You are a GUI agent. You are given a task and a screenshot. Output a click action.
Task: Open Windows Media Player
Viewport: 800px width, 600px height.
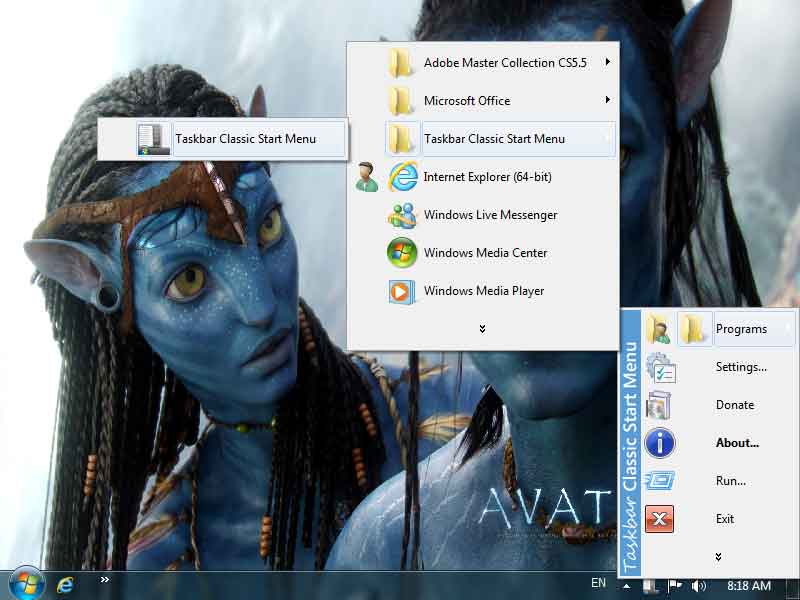pos(483,290)
